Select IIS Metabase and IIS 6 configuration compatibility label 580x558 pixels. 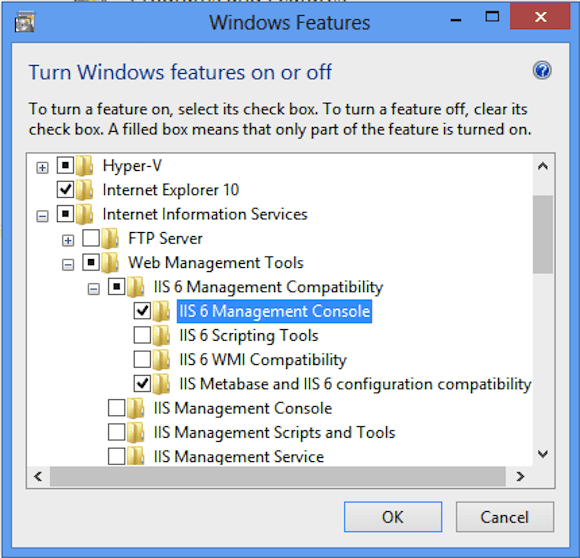(355, 384)
